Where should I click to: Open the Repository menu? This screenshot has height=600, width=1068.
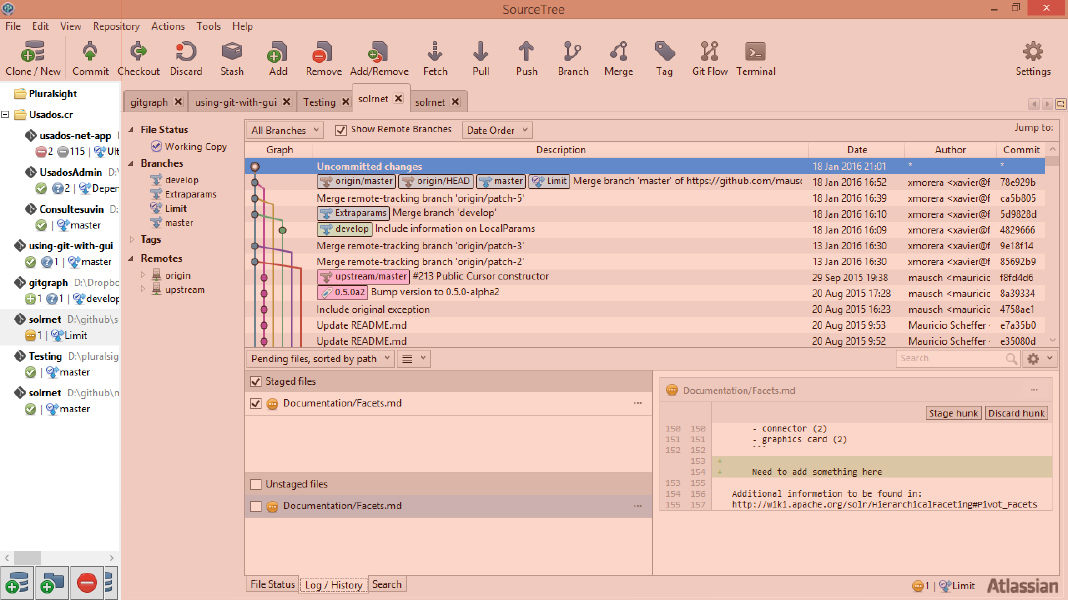116,27
